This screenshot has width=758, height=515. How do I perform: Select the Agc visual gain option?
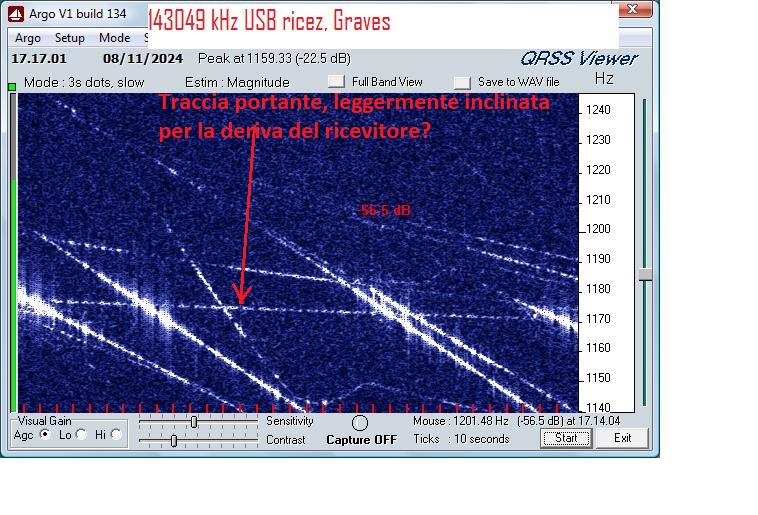pyautogui.click(x=45, y=435)
